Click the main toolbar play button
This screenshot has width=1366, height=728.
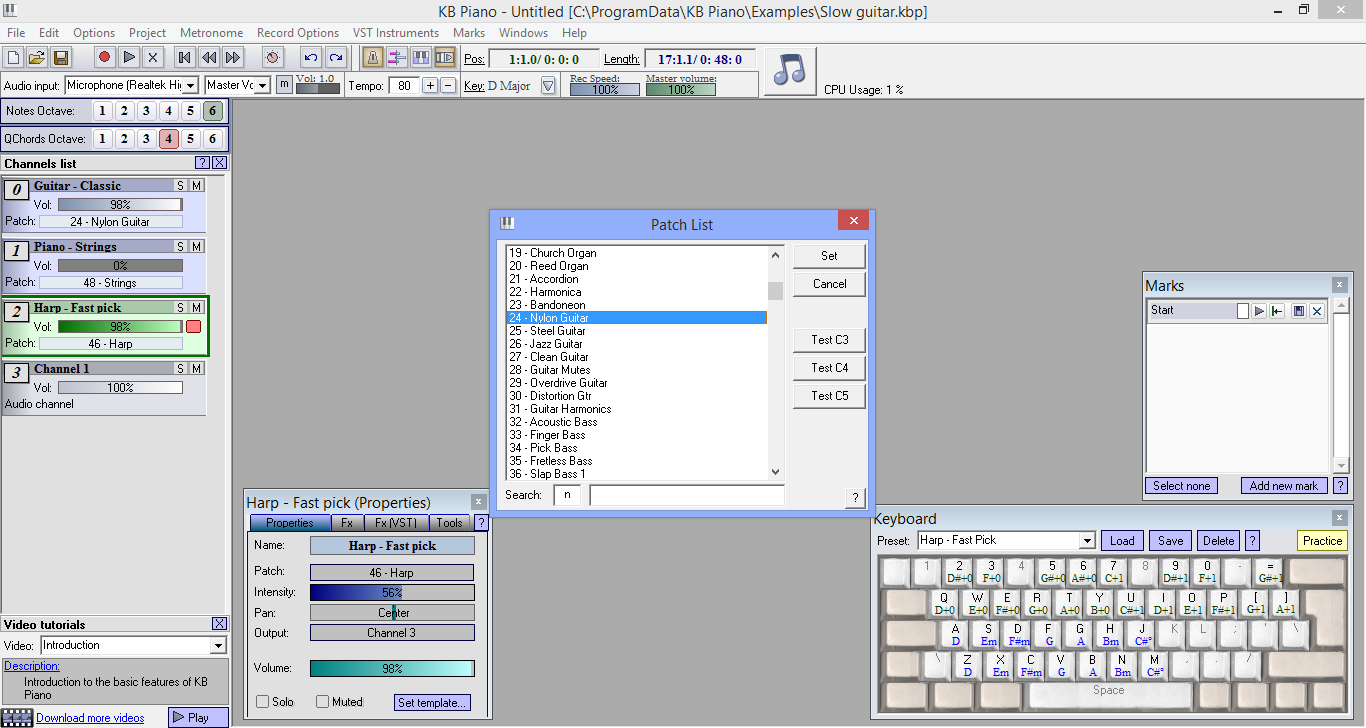[129, 58]
